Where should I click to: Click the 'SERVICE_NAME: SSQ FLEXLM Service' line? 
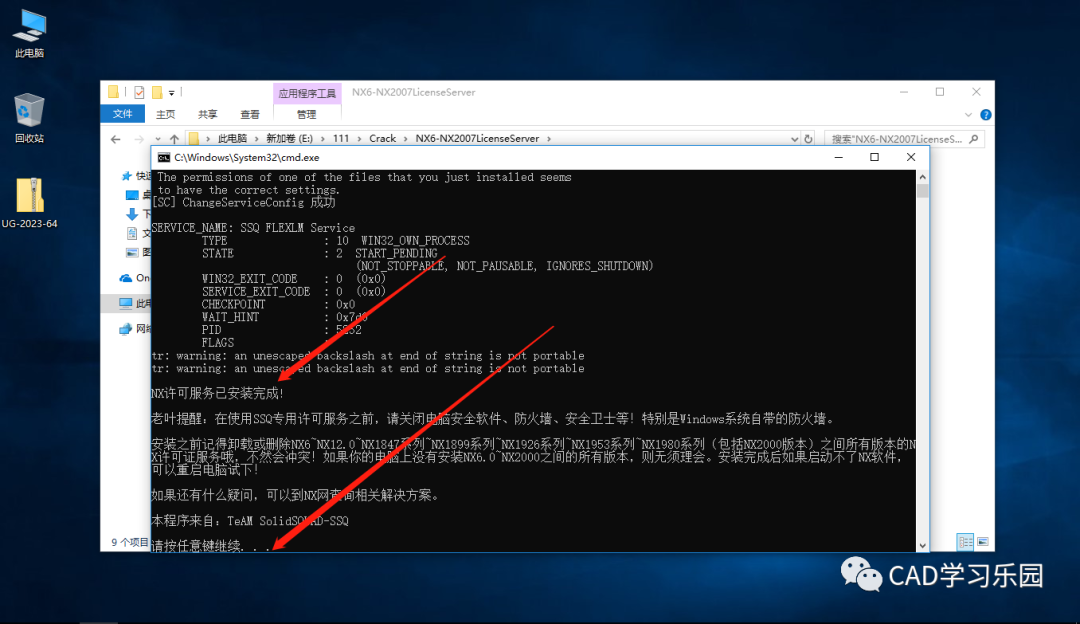coord(253,228)
